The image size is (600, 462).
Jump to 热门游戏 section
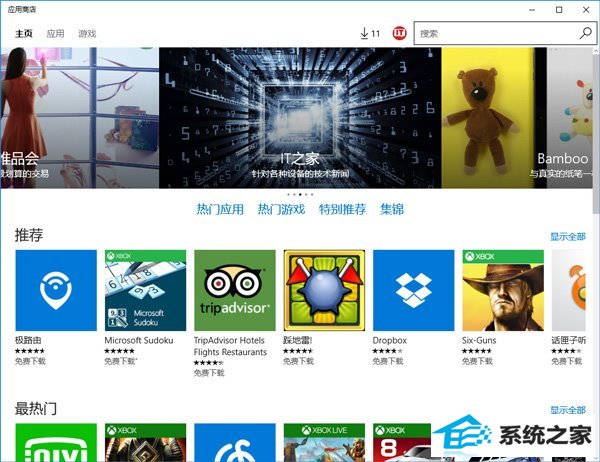[281, 209]
